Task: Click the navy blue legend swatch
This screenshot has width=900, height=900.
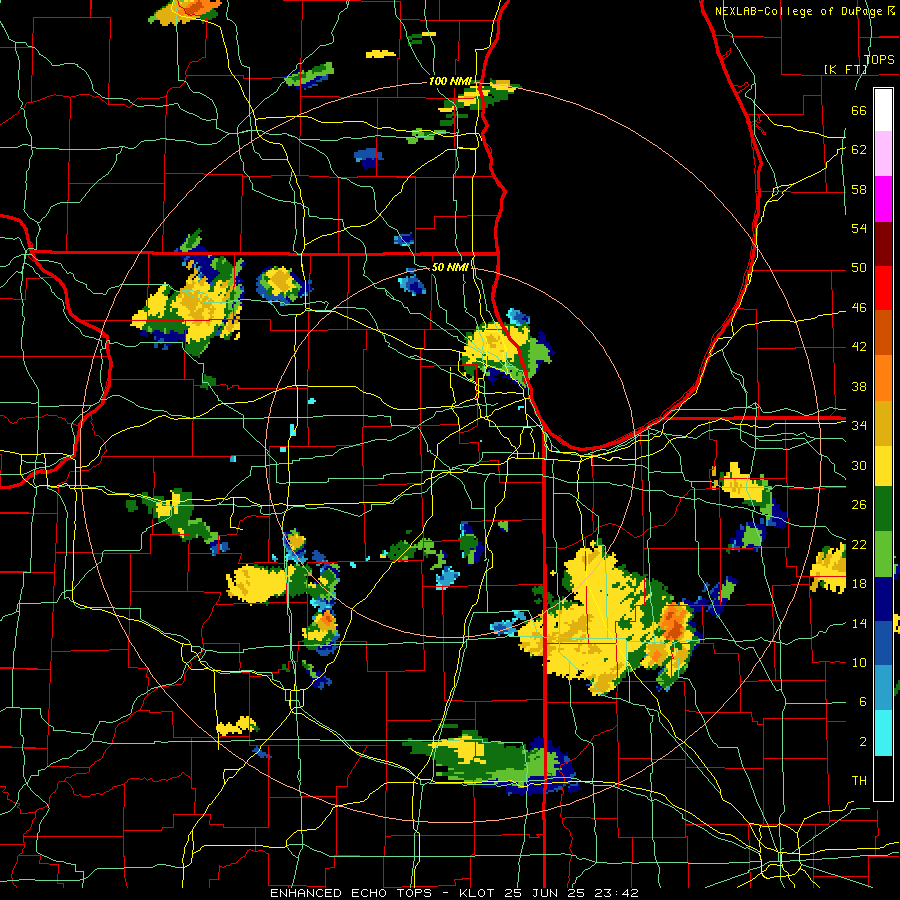Action: (x=883, y=599)
